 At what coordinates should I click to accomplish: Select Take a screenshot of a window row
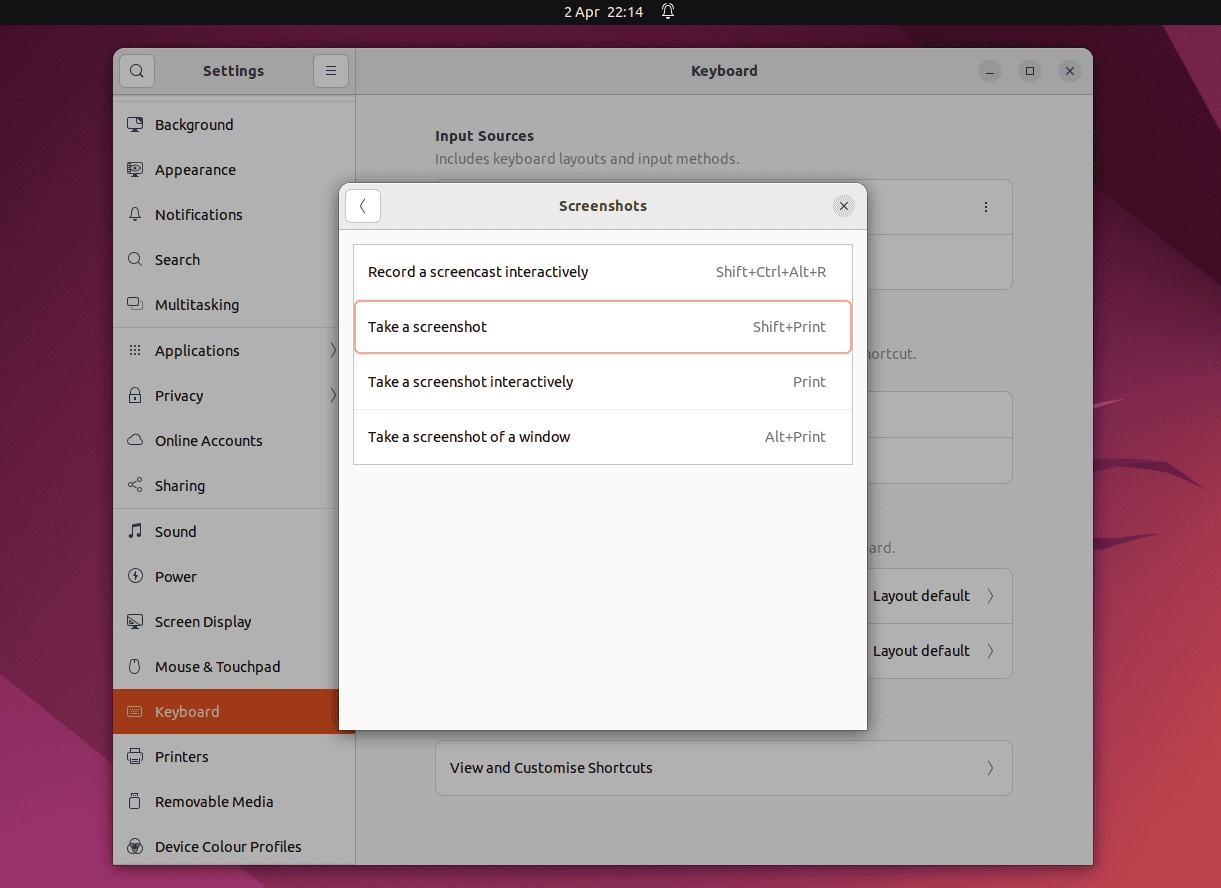point(603,437)
